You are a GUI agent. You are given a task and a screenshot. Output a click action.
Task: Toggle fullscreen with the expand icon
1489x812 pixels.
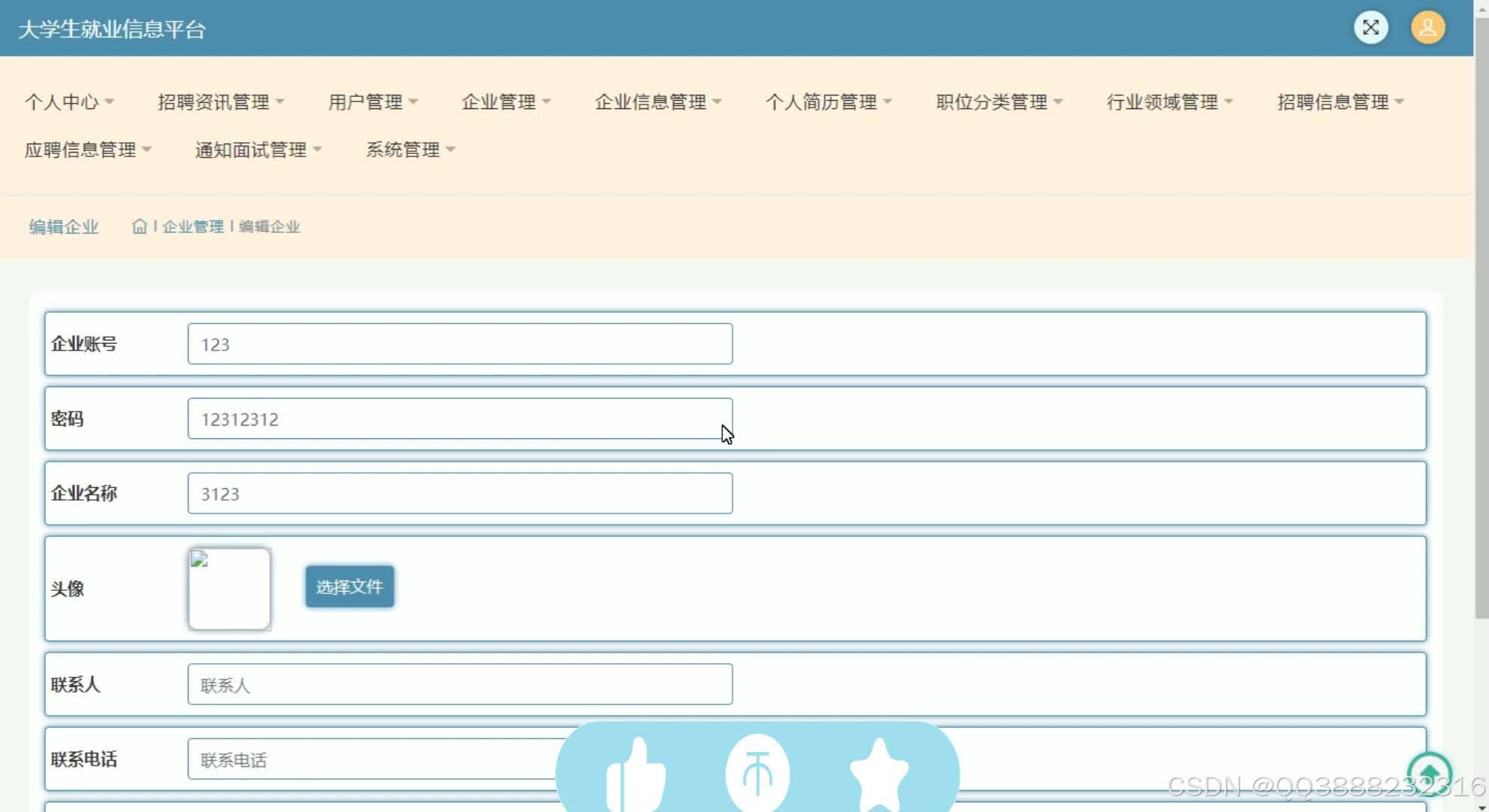tap(1370, 28)
